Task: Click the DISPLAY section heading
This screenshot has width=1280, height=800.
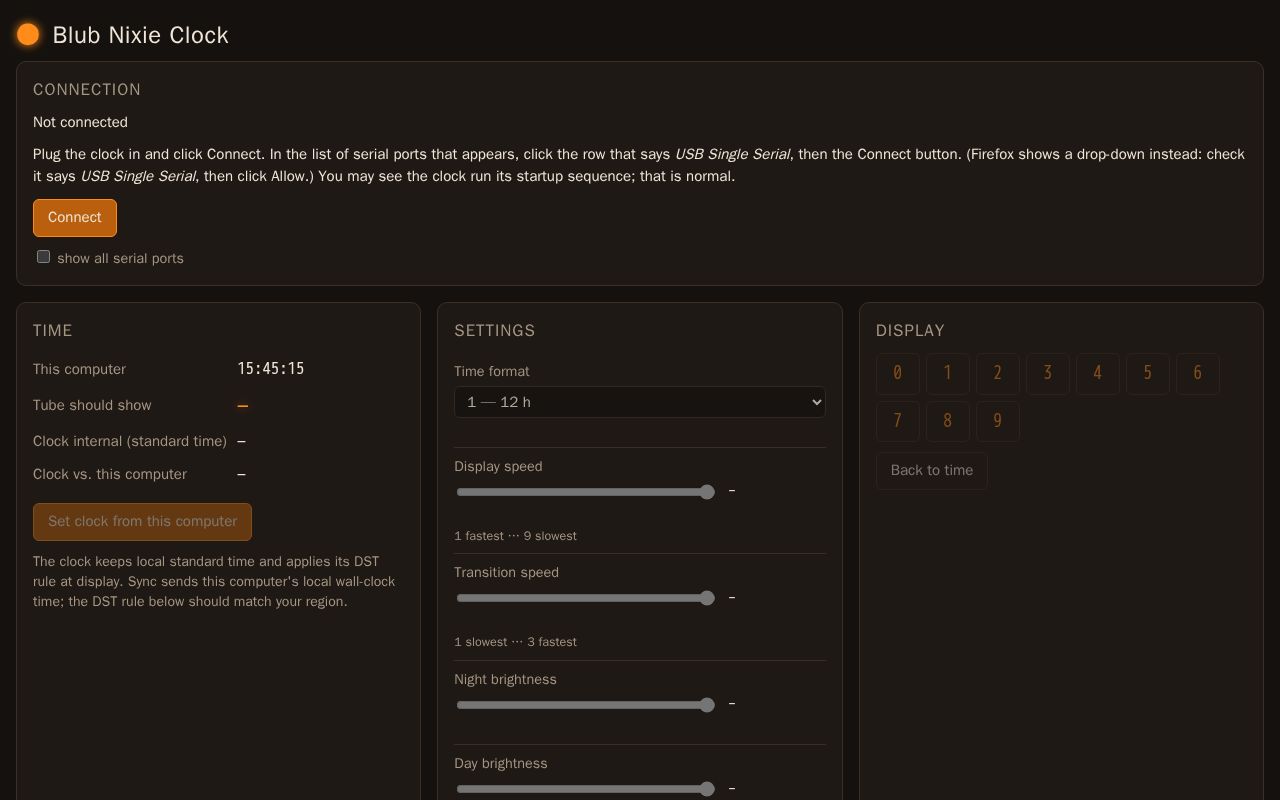Action: tap(910, 331)
